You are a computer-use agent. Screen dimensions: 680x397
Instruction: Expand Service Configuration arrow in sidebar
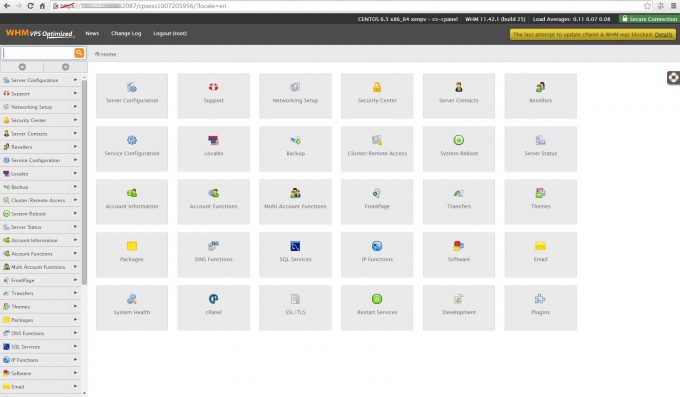(x=75, y=160)
